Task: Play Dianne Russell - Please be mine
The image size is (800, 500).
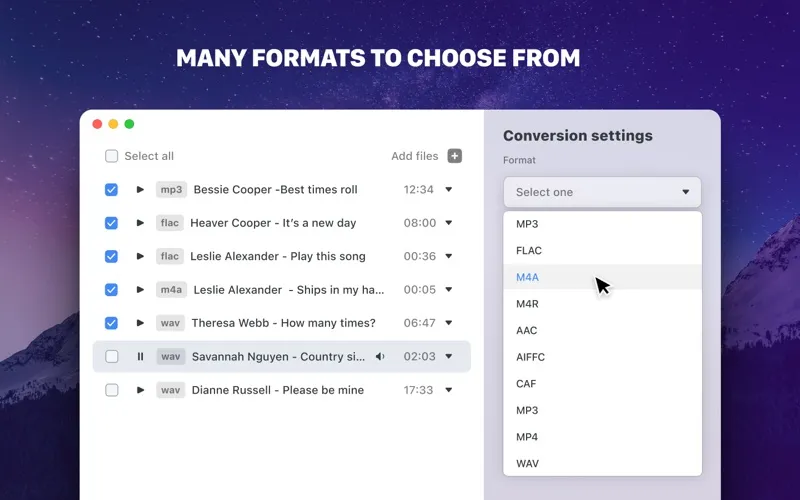Action: (x=140, y=390)
